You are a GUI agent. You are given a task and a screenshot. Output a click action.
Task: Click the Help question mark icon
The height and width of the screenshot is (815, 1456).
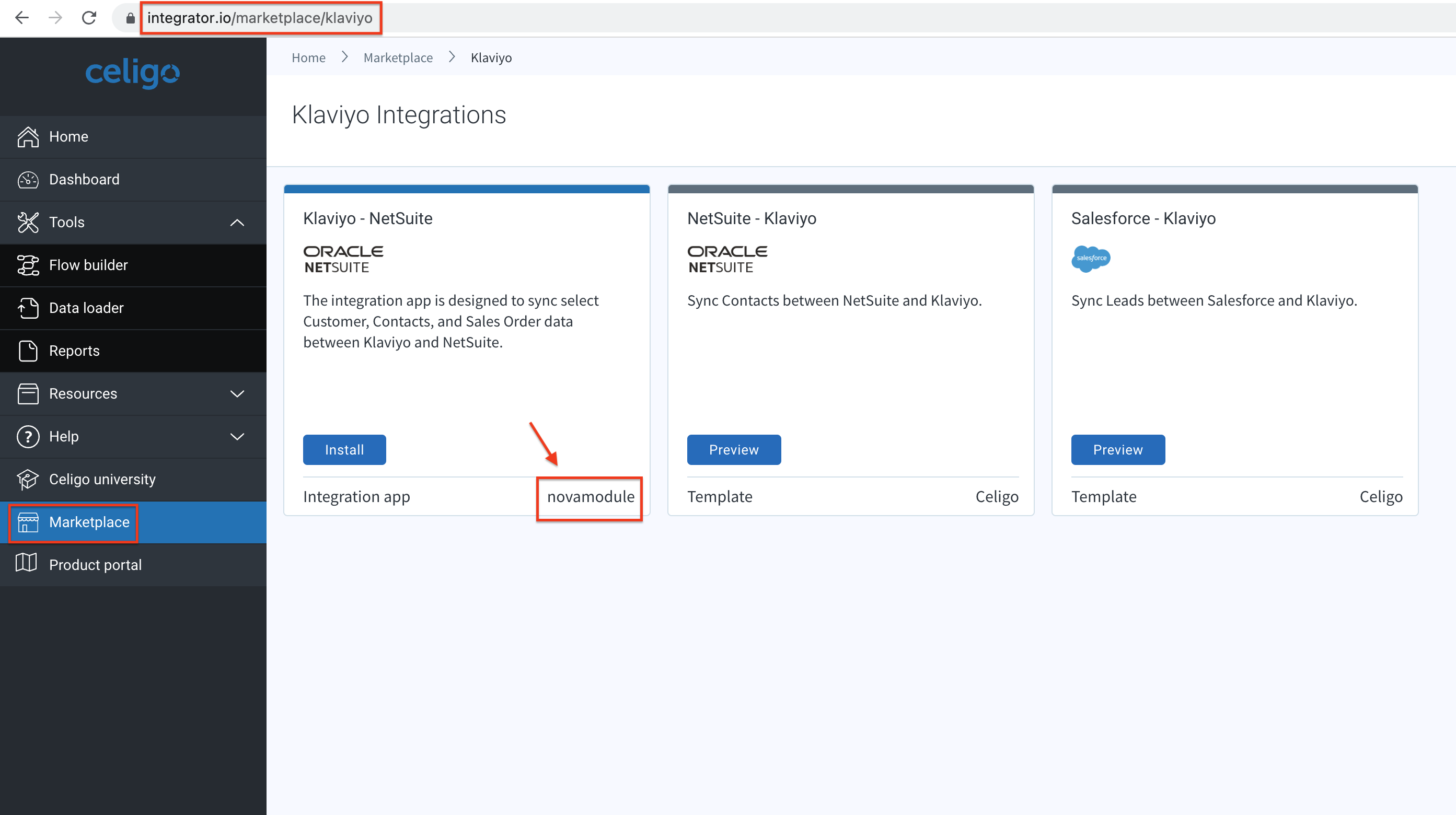click(x=28, y=436)
